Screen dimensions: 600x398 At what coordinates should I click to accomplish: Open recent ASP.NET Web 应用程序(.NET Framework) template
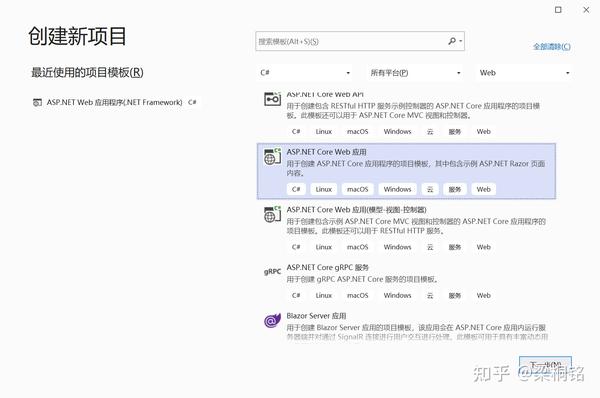click(x=115, y=102)
